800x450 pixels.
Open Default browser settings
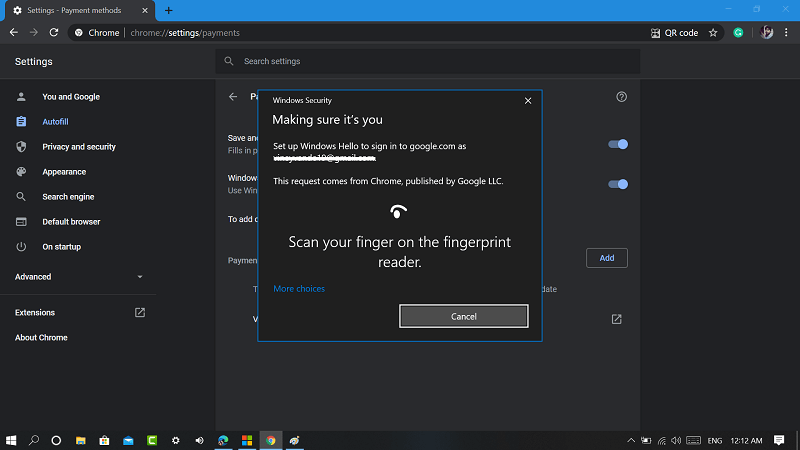pos(71,222)
